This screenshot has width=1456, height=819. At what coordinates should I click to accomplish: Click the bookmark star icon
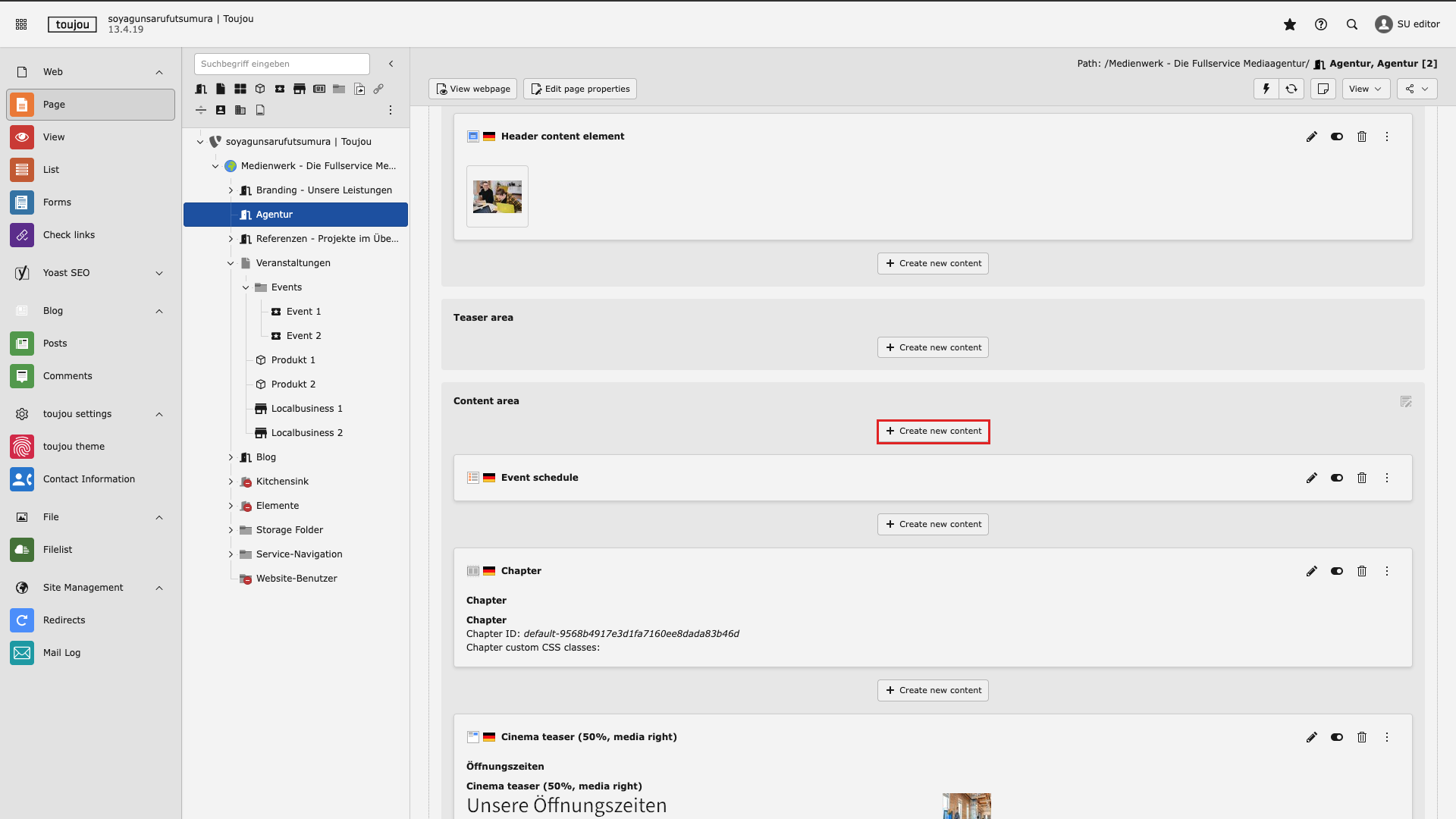1289,24
